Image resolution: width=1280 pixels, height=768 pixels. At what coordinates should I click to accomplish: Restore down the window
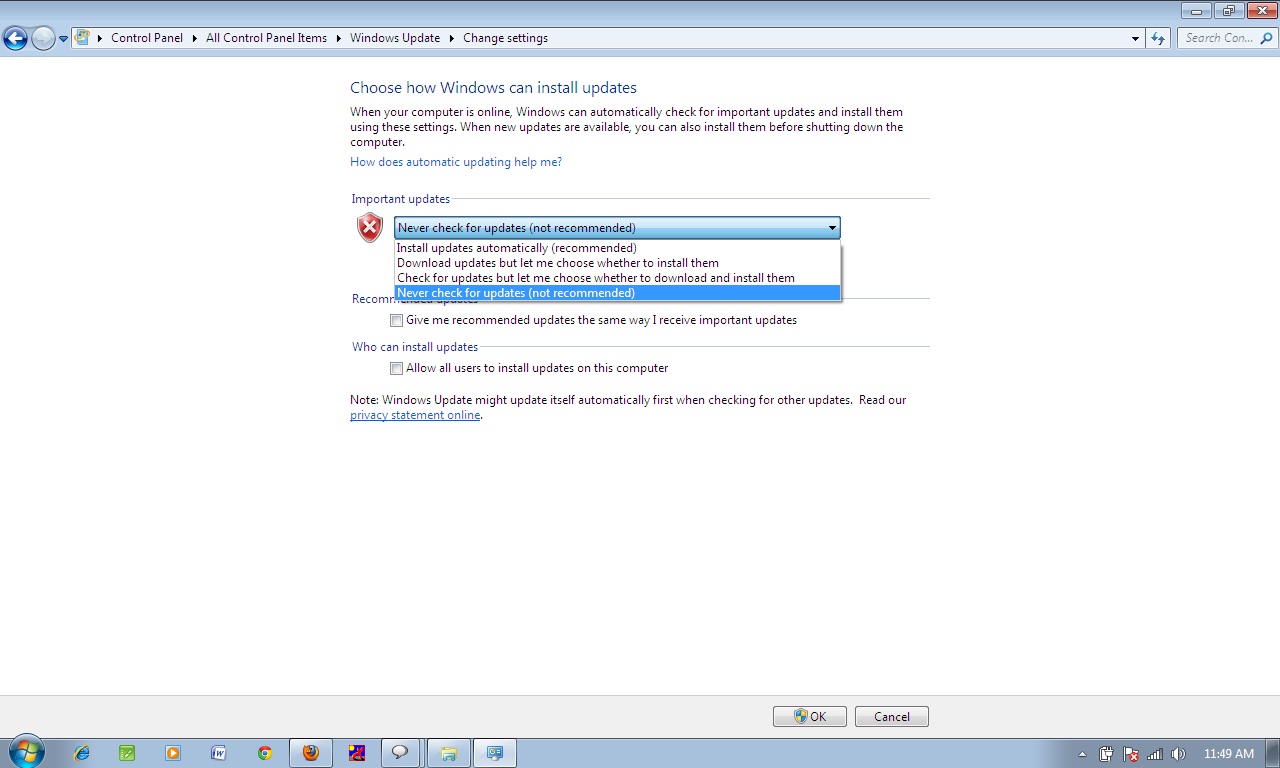coord(1229,11)
